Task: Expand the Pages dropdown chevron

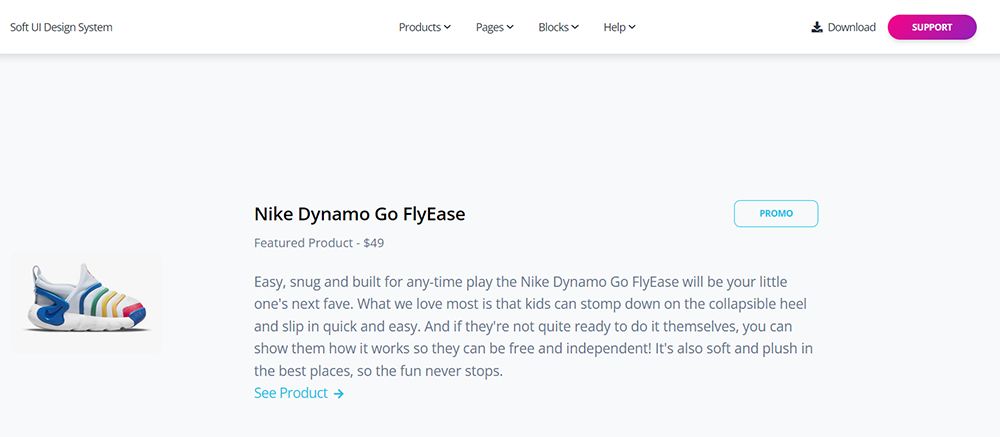Action: (x=510, y=27)
